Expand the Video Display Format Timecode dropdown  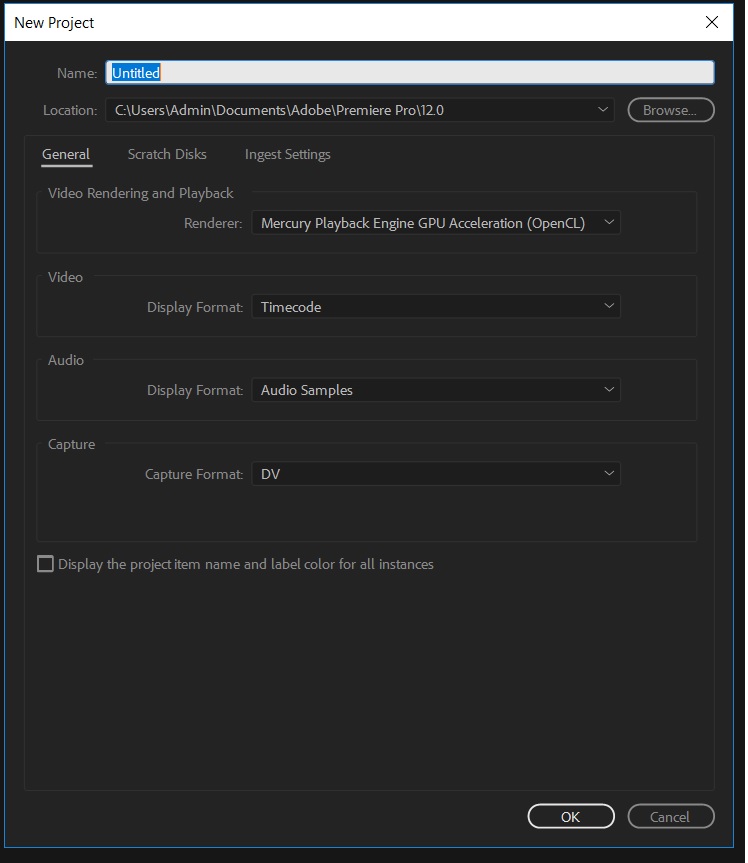point(435,307)
